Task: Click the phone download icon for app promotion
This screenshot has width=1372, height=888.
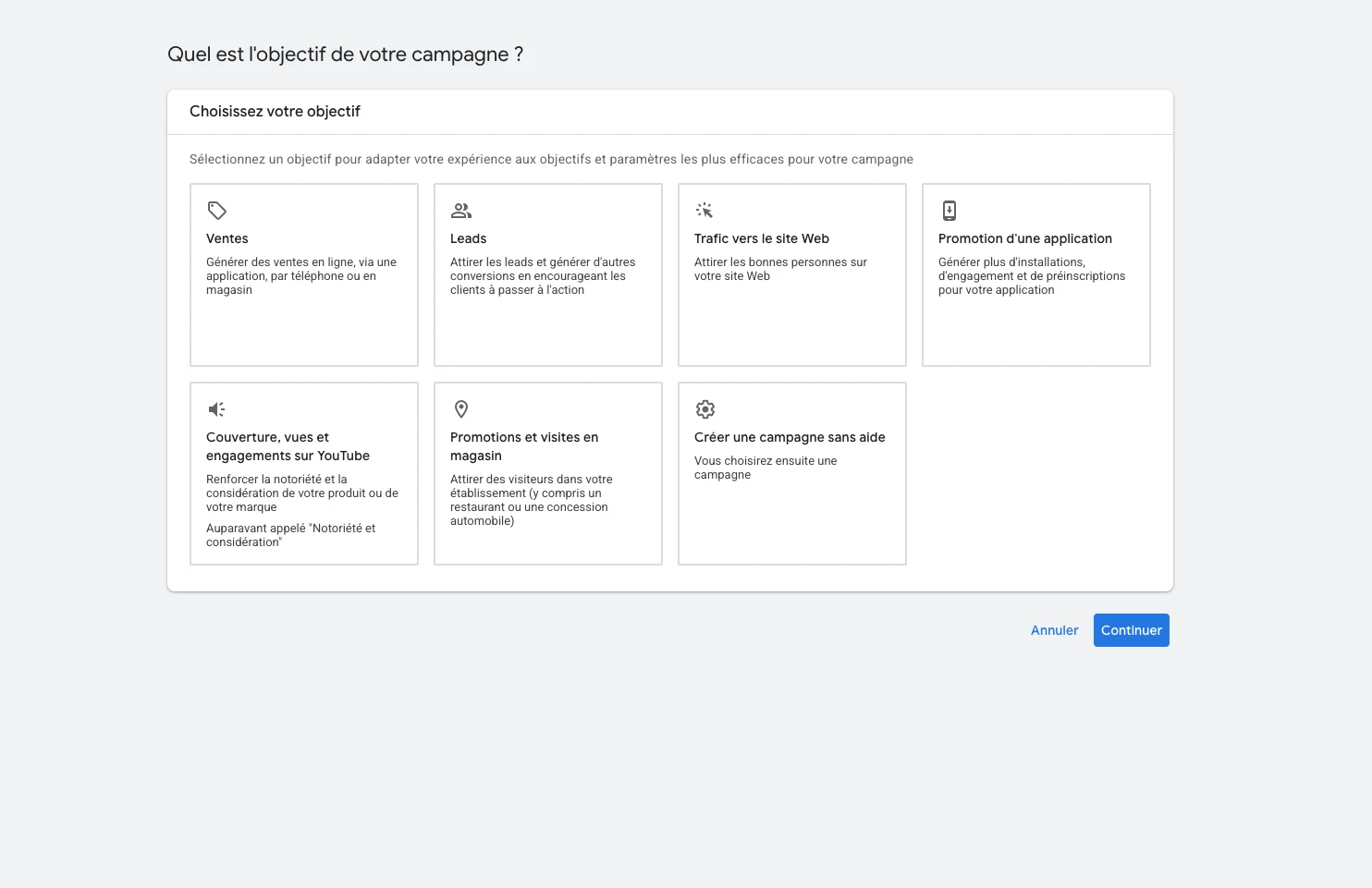Action: coord(949,211)
